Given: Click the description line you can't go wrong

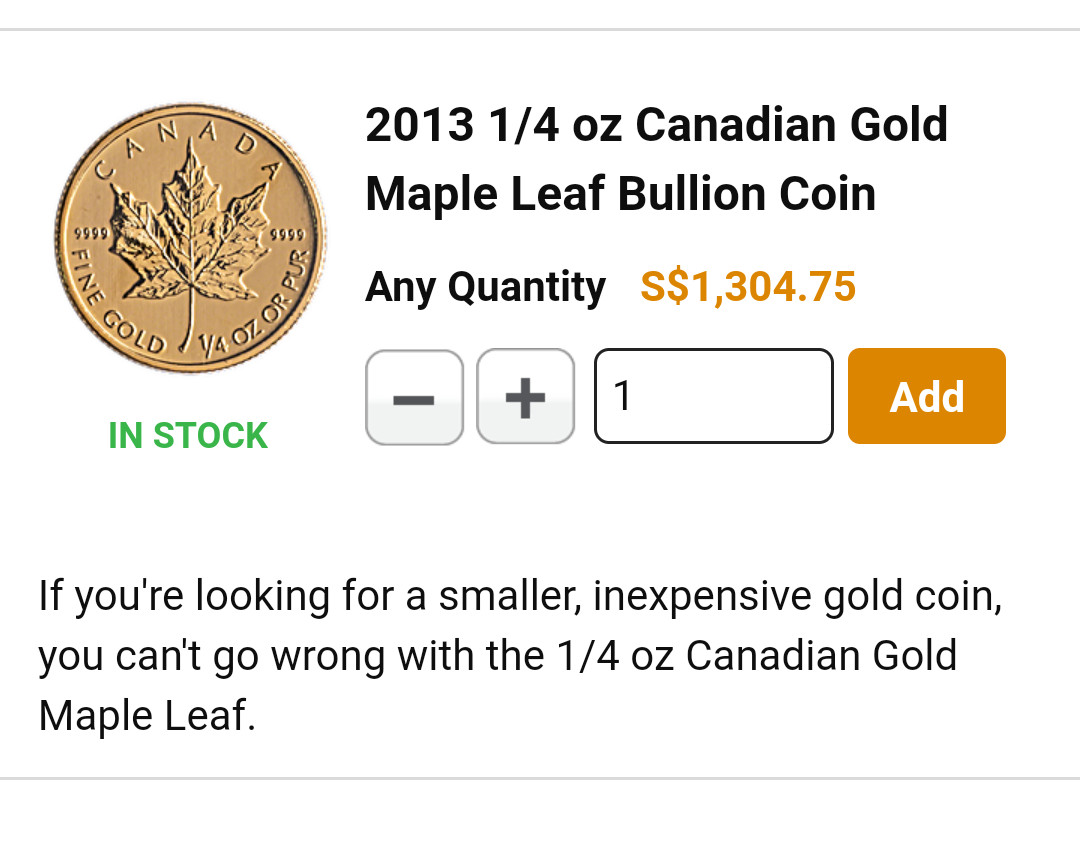Looking at the screenshot, I should [x=497, y=657].
